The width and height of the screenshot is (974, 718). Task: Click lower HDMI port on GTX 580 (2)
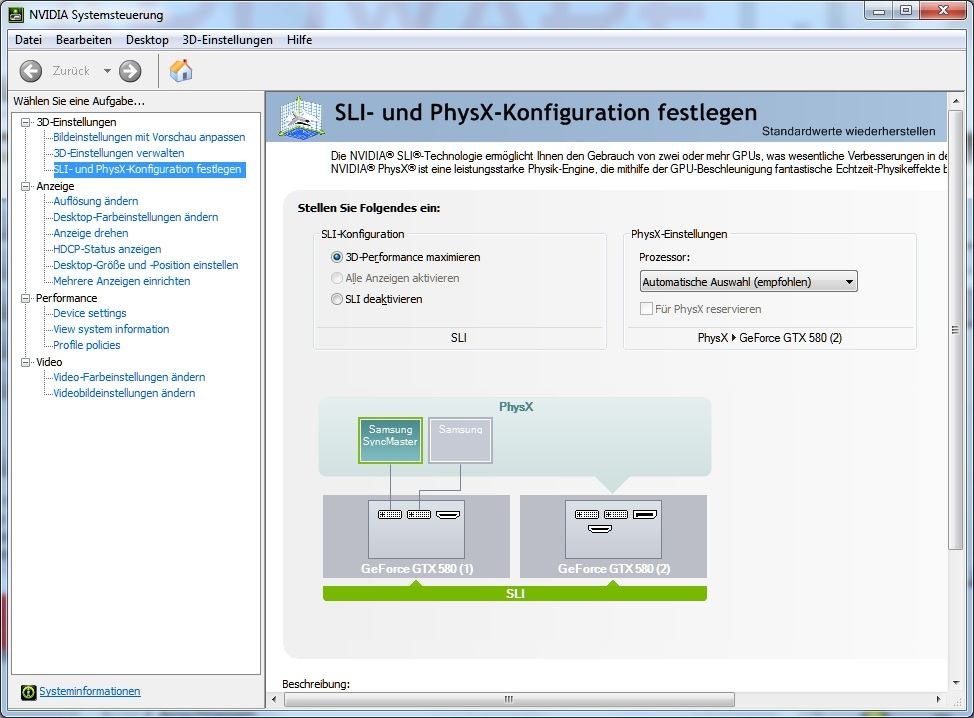(x=599, y=529)
